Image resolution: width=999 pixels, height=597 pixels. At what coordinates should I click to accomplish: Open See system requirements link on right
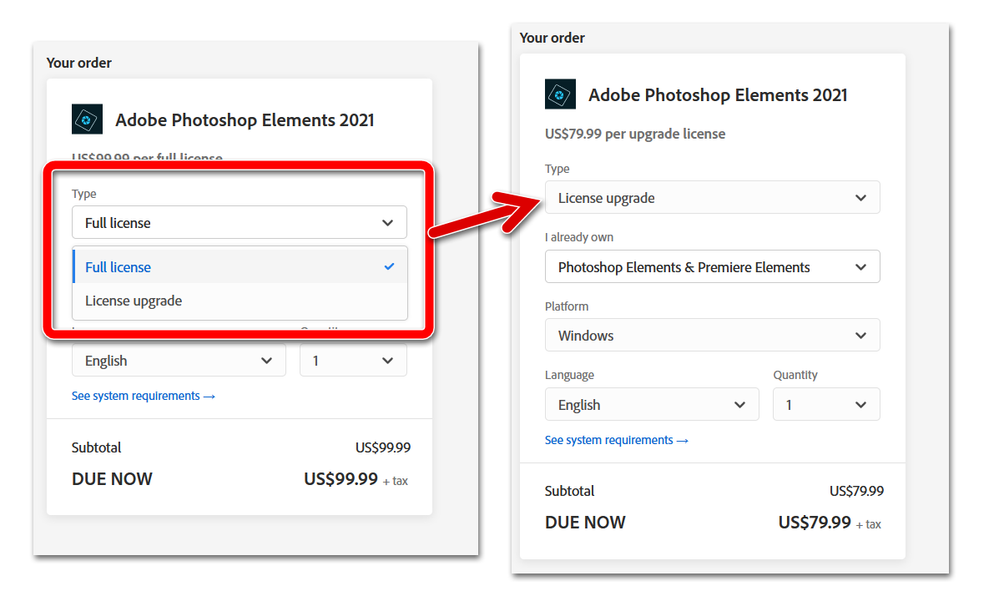617,440
